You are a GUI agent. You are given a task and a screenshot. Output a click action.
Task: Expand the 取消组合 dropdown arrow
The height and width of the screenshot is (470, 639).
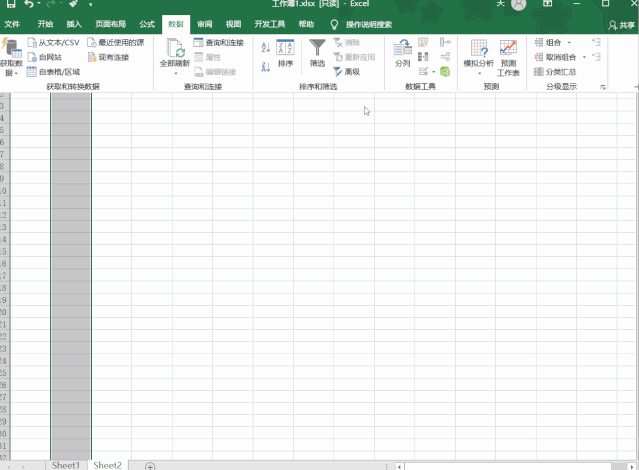584,57
